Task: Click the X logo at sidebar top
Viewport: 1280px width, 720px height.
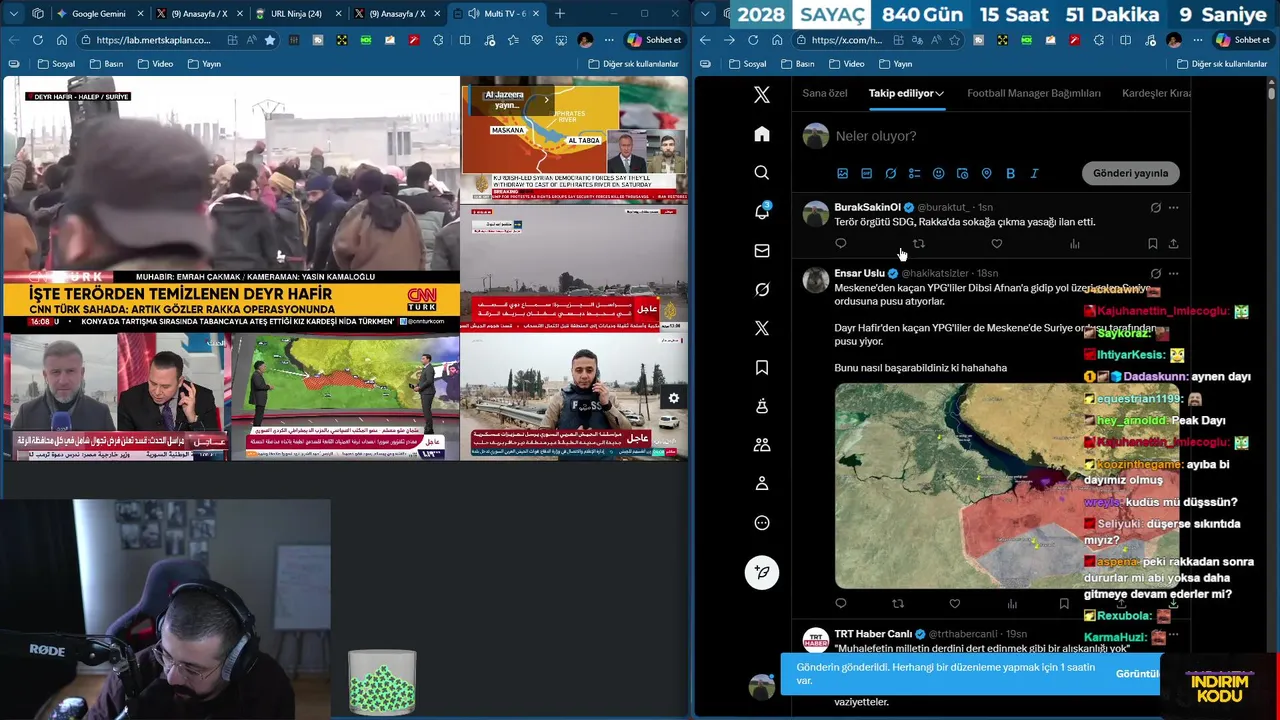Action: (762, 95)
